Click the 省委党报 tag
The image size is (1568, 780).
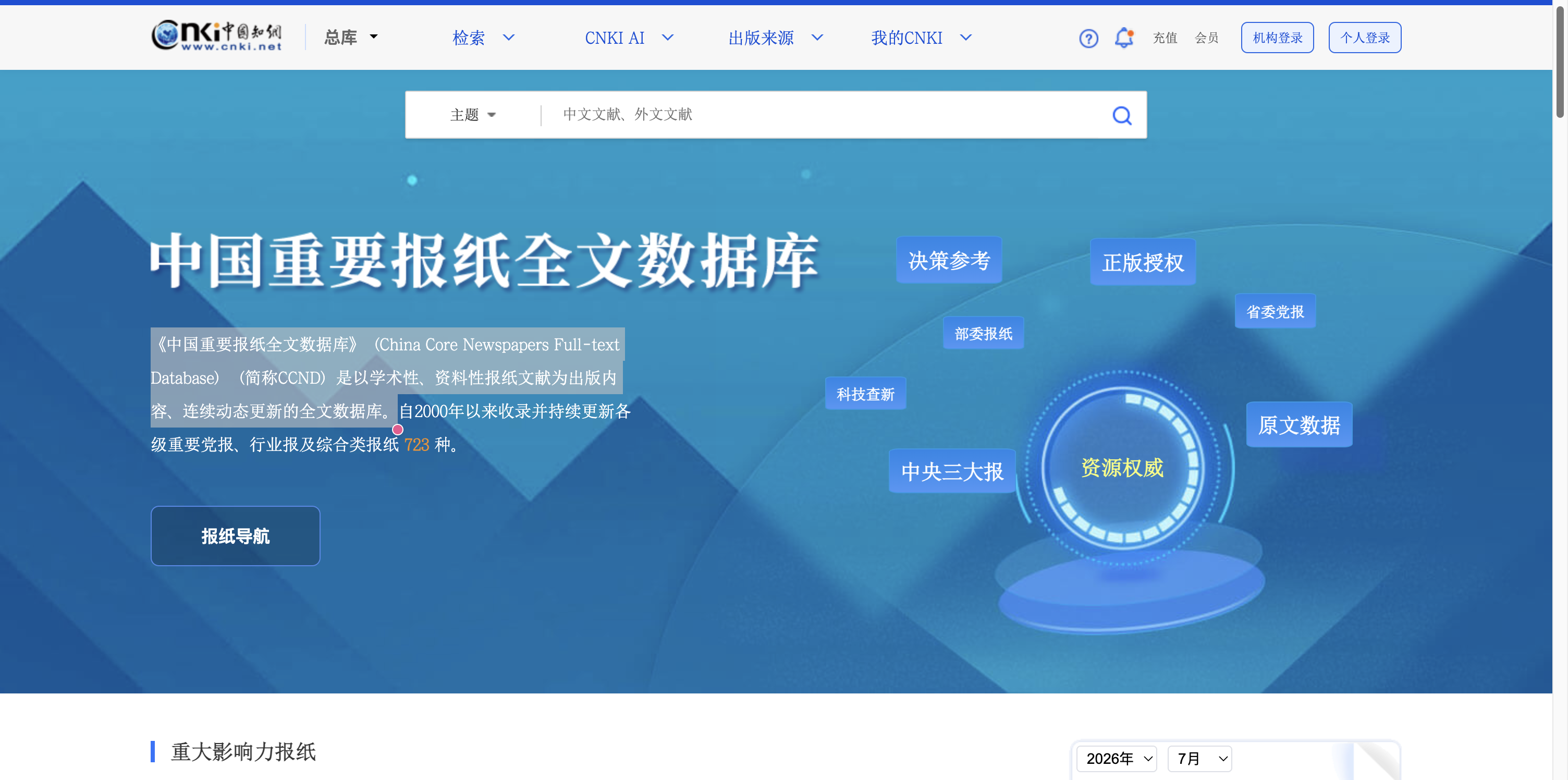(1275, 311)
